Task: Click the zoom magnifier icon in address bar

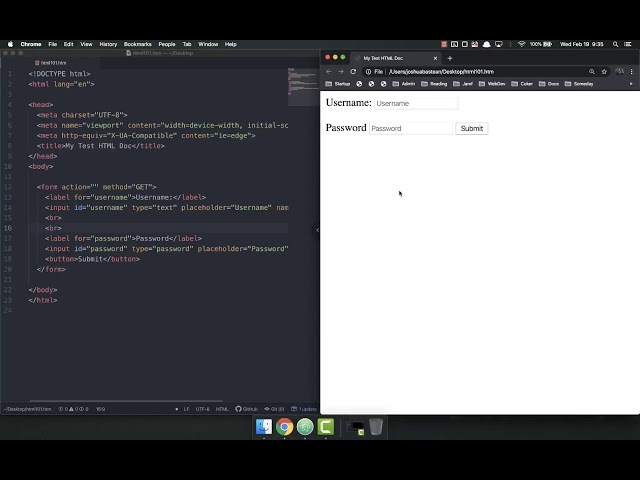Action: tap(591, 72)
